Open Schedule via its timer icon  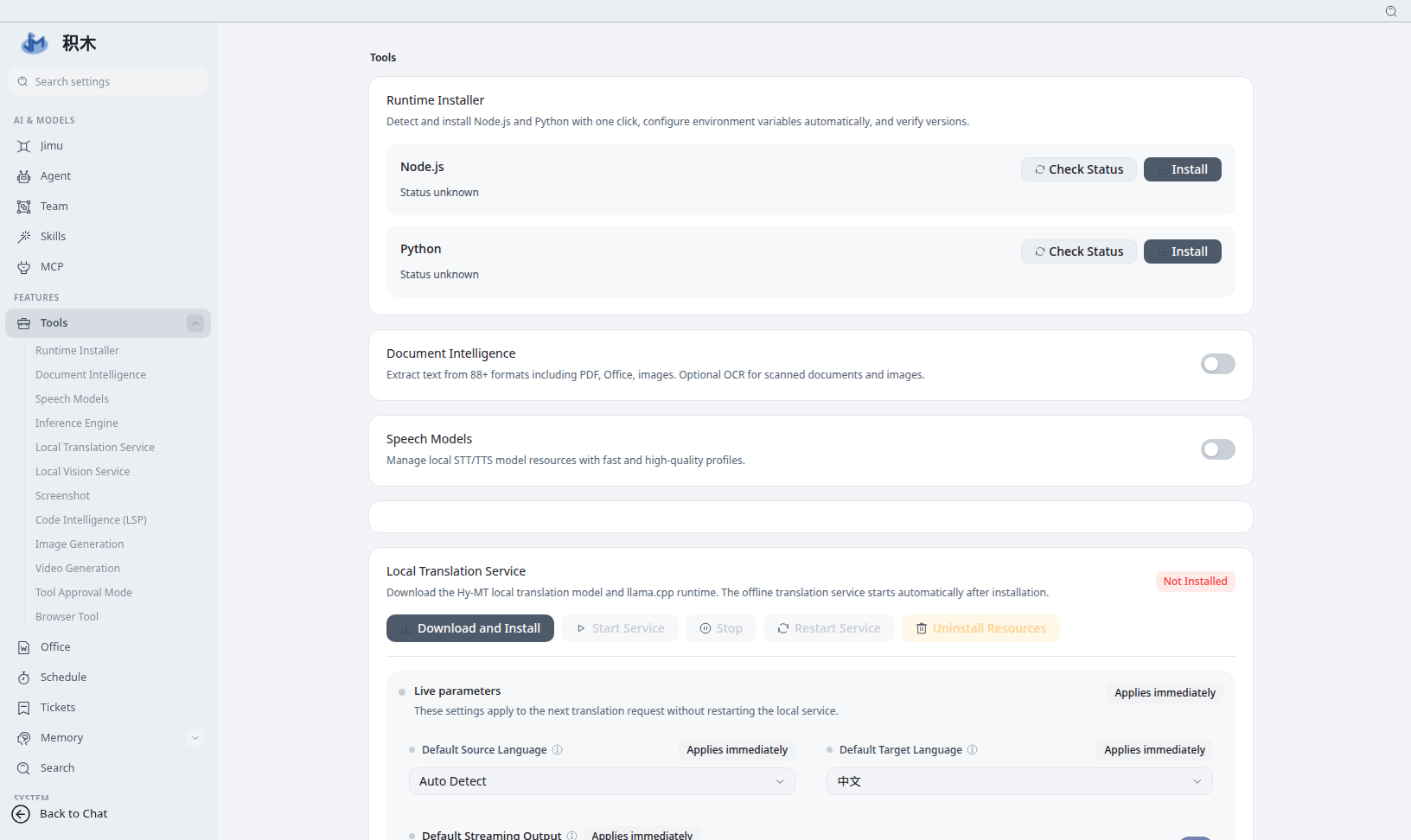(24, 678)
